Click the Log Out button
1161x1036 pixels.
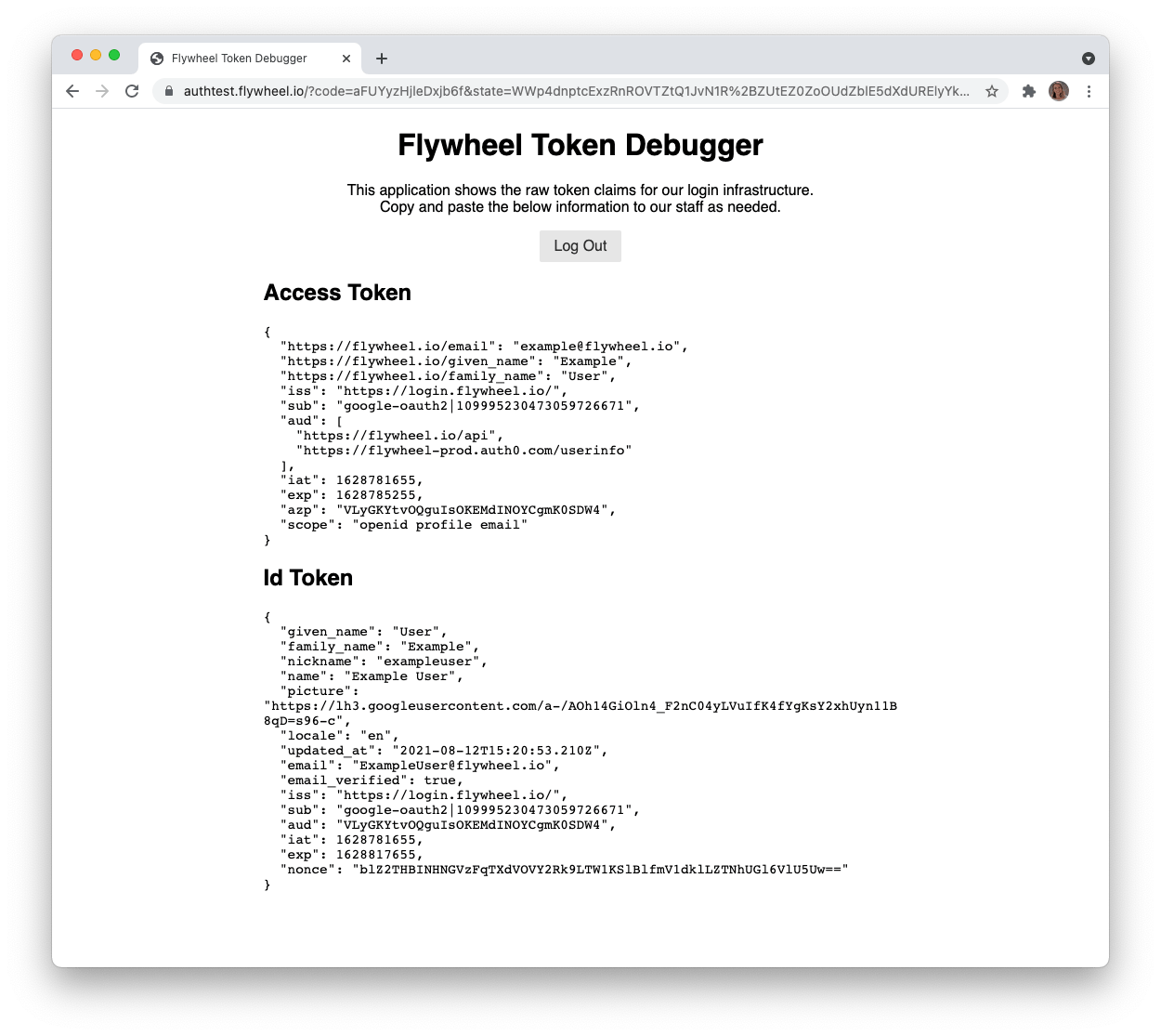(x=580, y=245)
